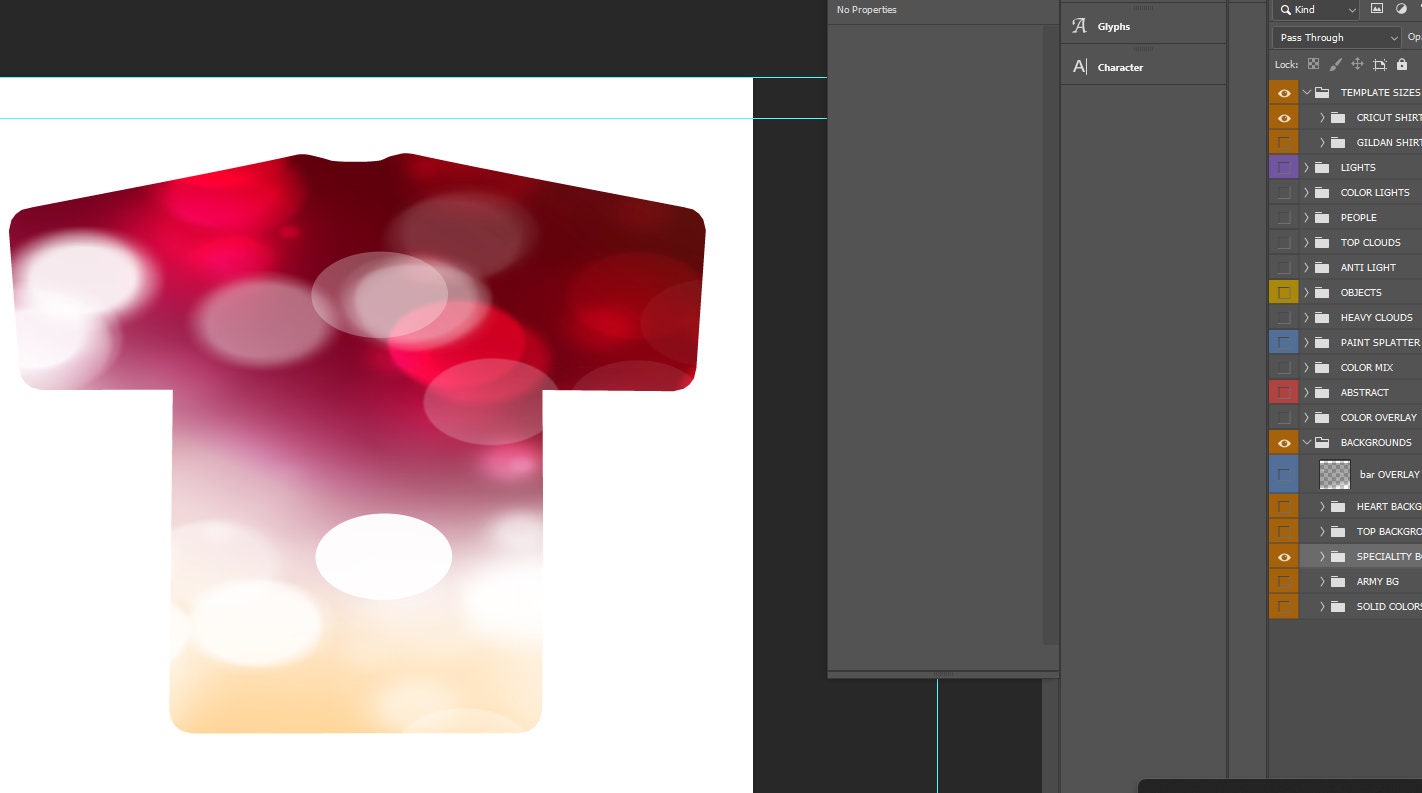1422x793 pixels.
Task: Expand the SOLID COLORS group
Action: coord(1322,606)
